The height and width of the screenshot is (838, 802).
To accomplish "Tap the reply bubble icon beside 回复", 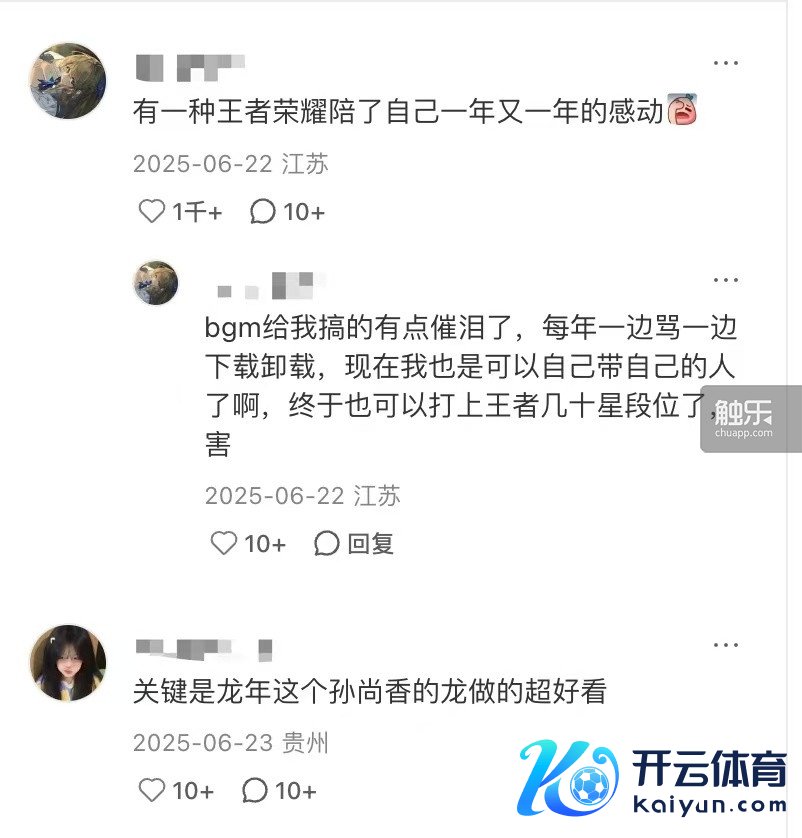I will [x=326, y=544].
